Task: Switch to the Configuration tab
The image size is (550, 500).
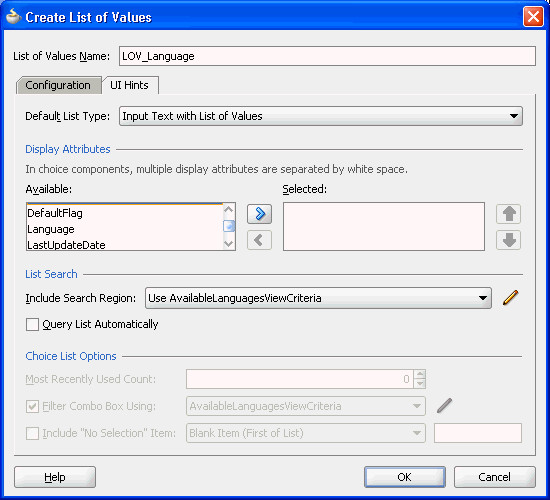Action: pos(58,85)
